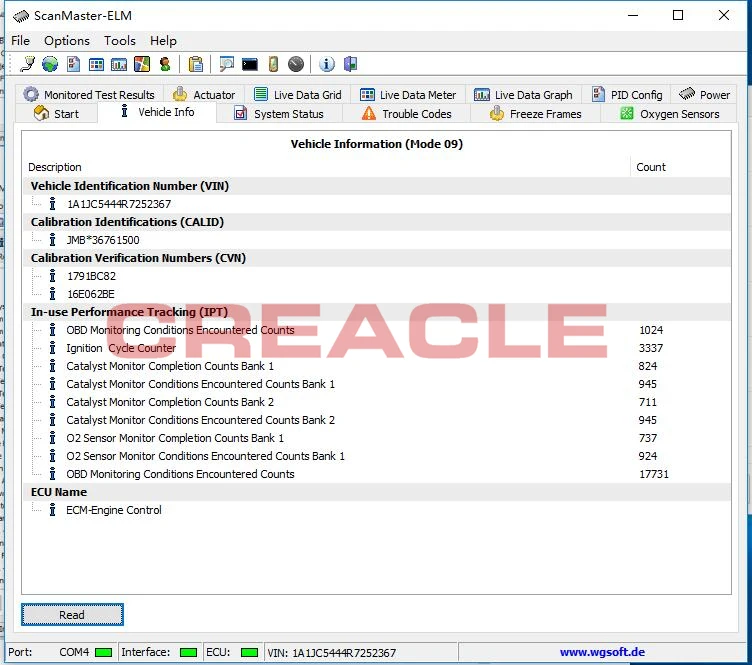The height and width of the screenshot is (665, 752).
Task: Click the bar chart toolbar icon
Action: click(x=119, y=64)
